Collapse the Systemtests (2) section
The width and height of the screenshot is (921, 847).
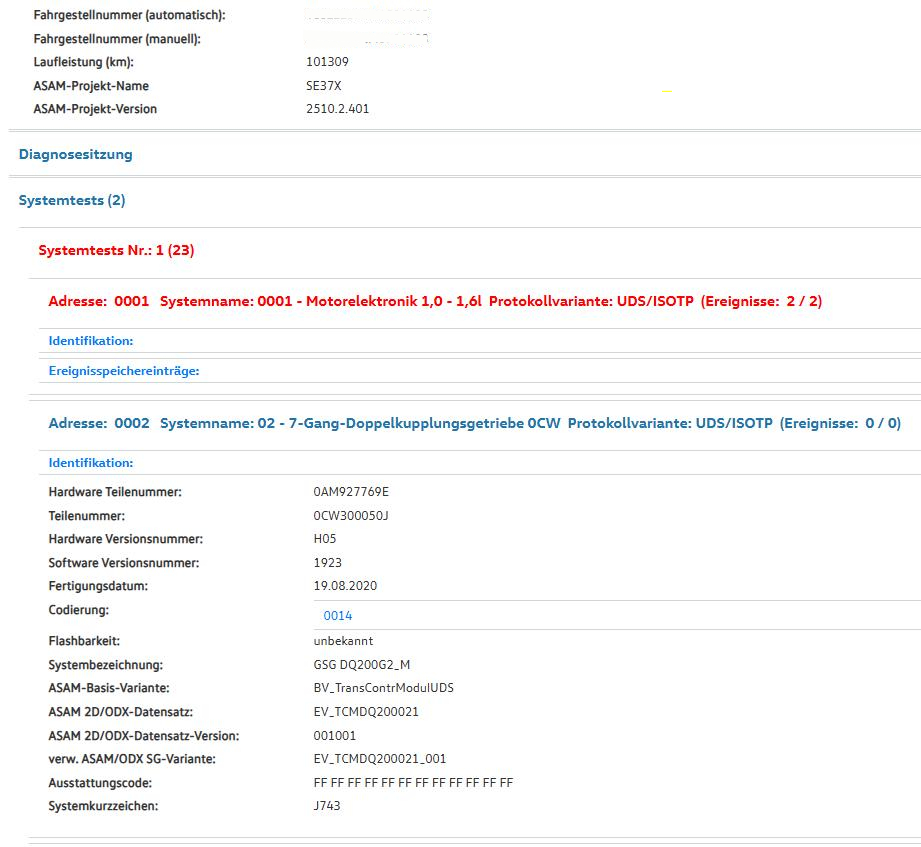[x=72, y=201]
